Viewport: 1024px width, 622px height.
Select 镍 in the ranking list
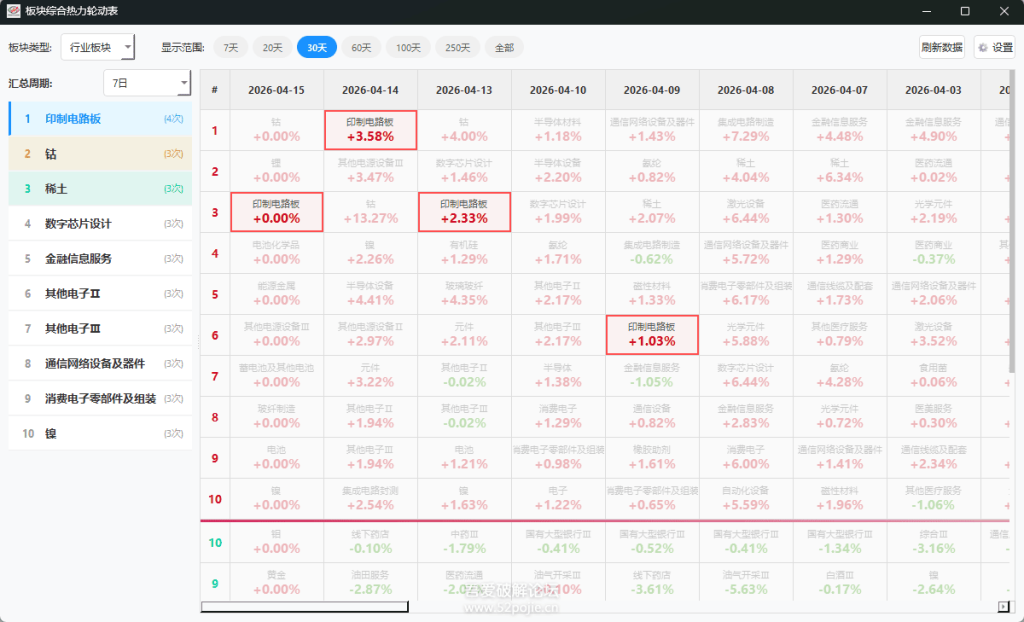point(101,433)
